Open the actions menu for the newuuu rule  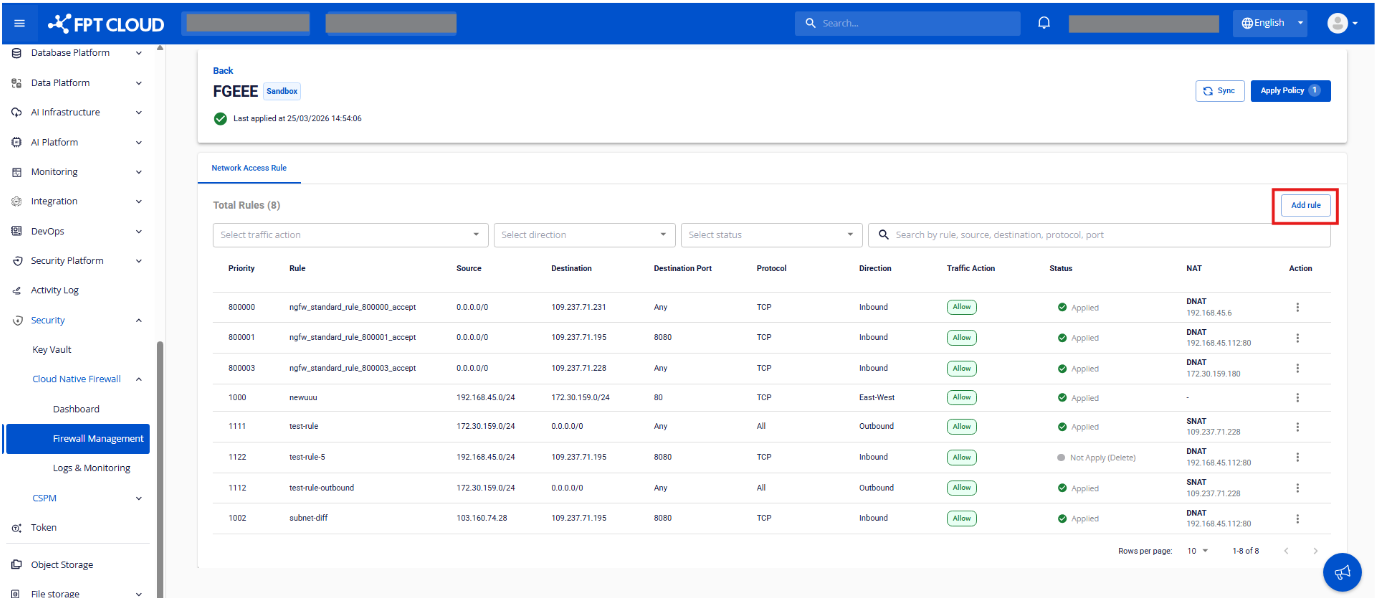coord(1298,397)
